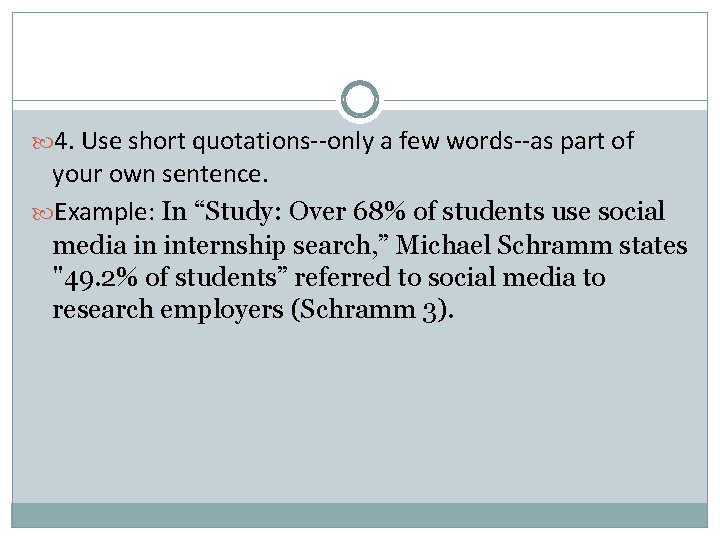Click the divider line left of circle

(176, 100)
